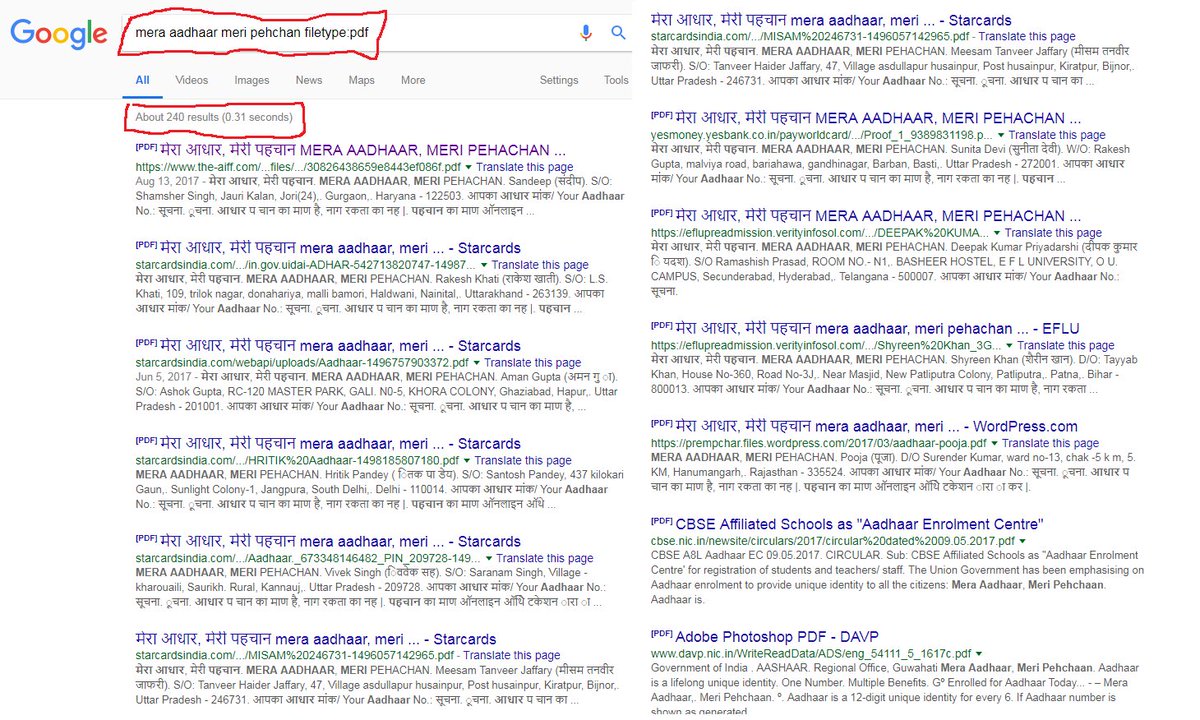
Task: Translate the DEEPAK%20KUMA result page
Action: click(x=1053, y=232)
